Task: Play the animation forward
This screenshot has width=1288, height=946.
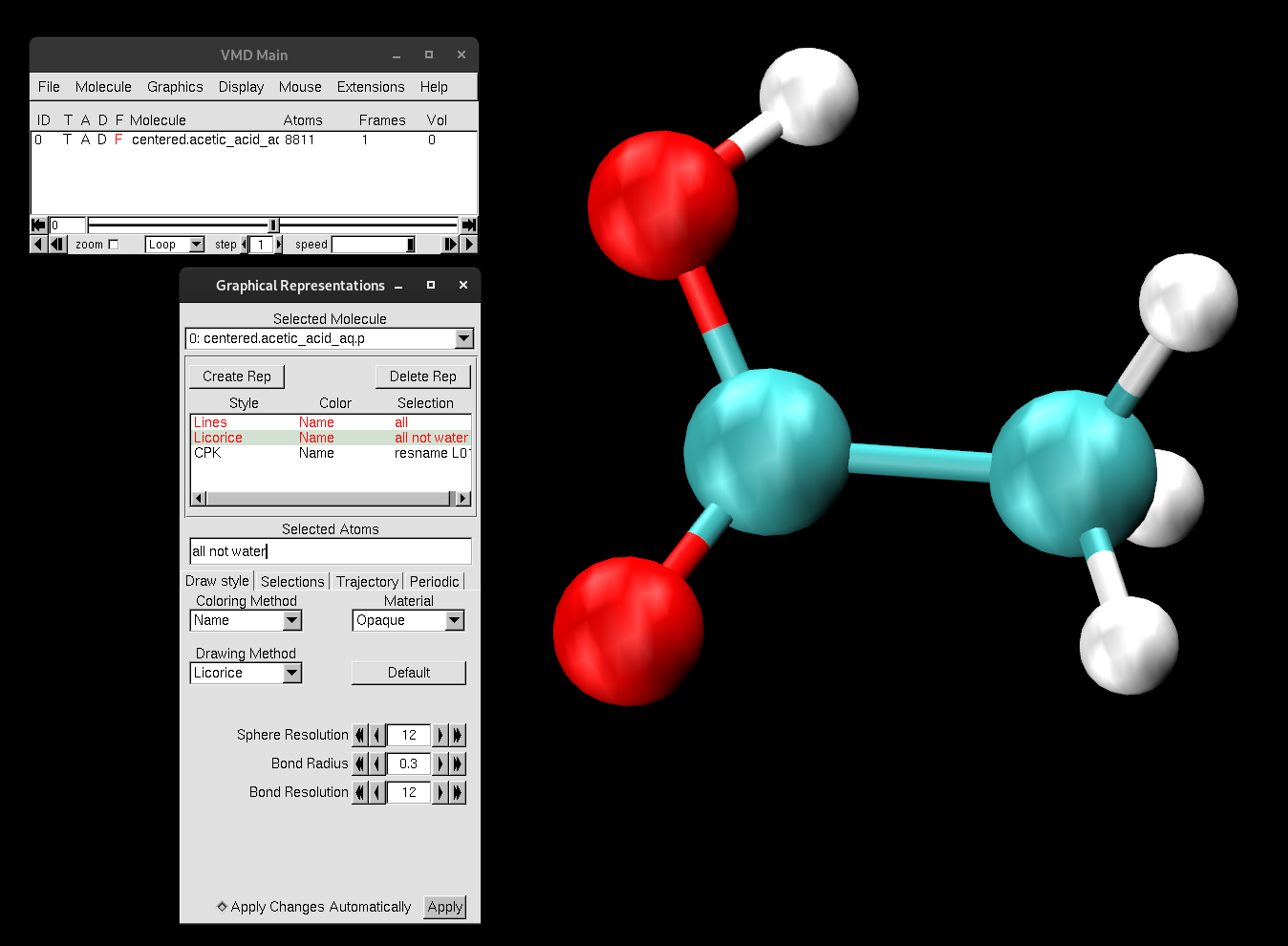Action: pos(468,244)
